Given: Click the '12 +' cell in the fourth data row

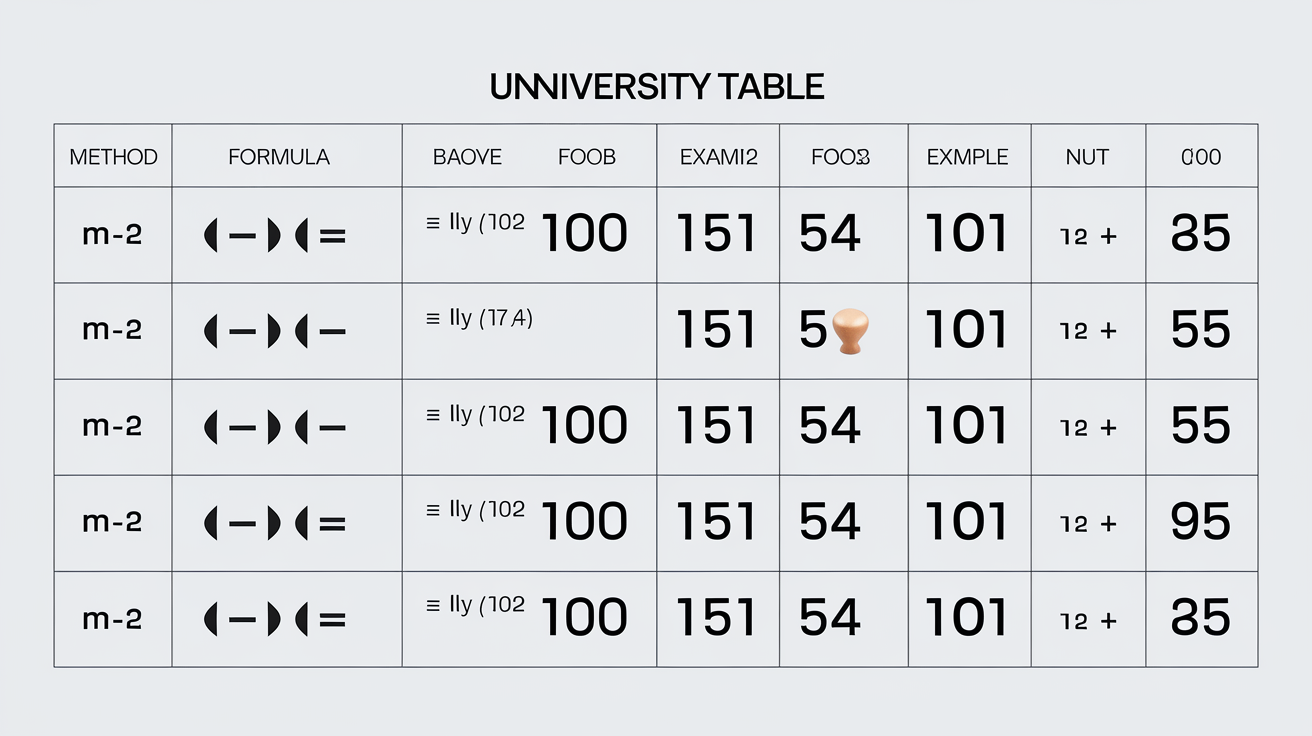Looking at the screenshot, I should coord(1088,524).
